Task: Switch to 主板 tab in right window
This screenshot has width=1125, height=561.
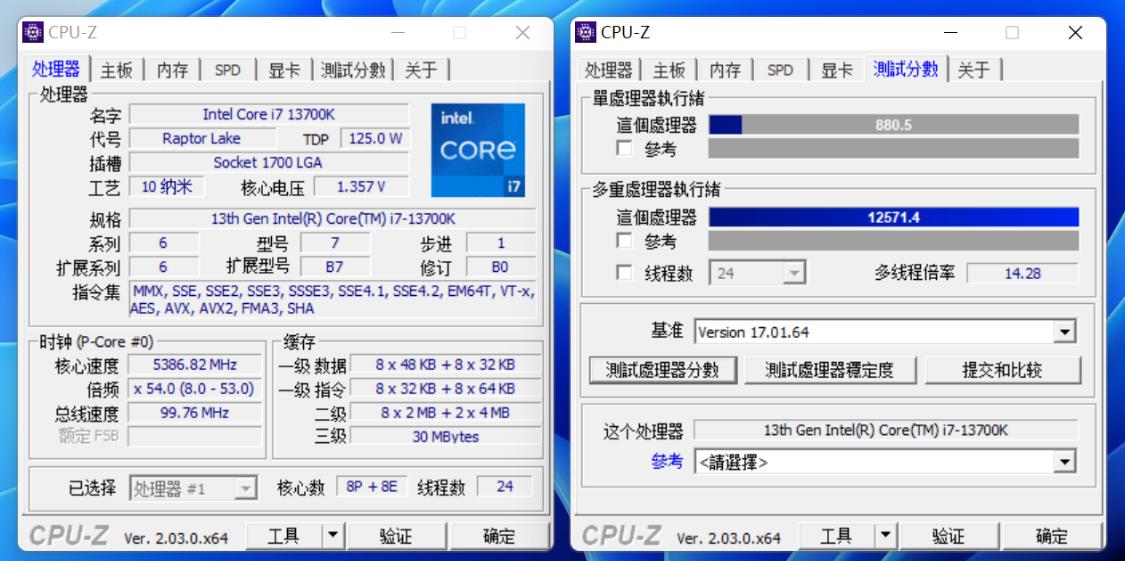Action: [669, 70]
